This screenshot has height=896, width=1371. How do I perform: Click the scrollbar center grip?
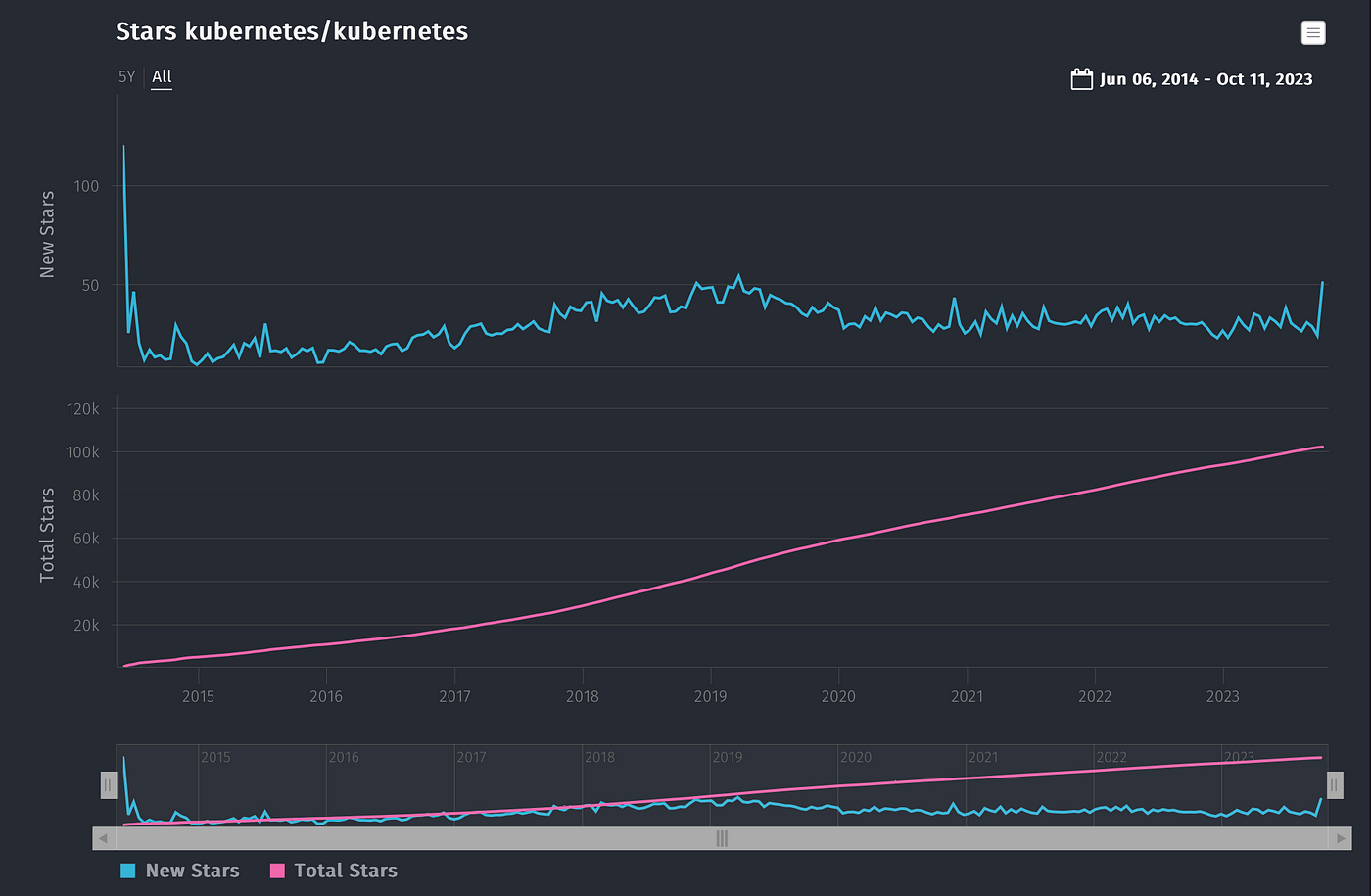(x=722, y=838)
